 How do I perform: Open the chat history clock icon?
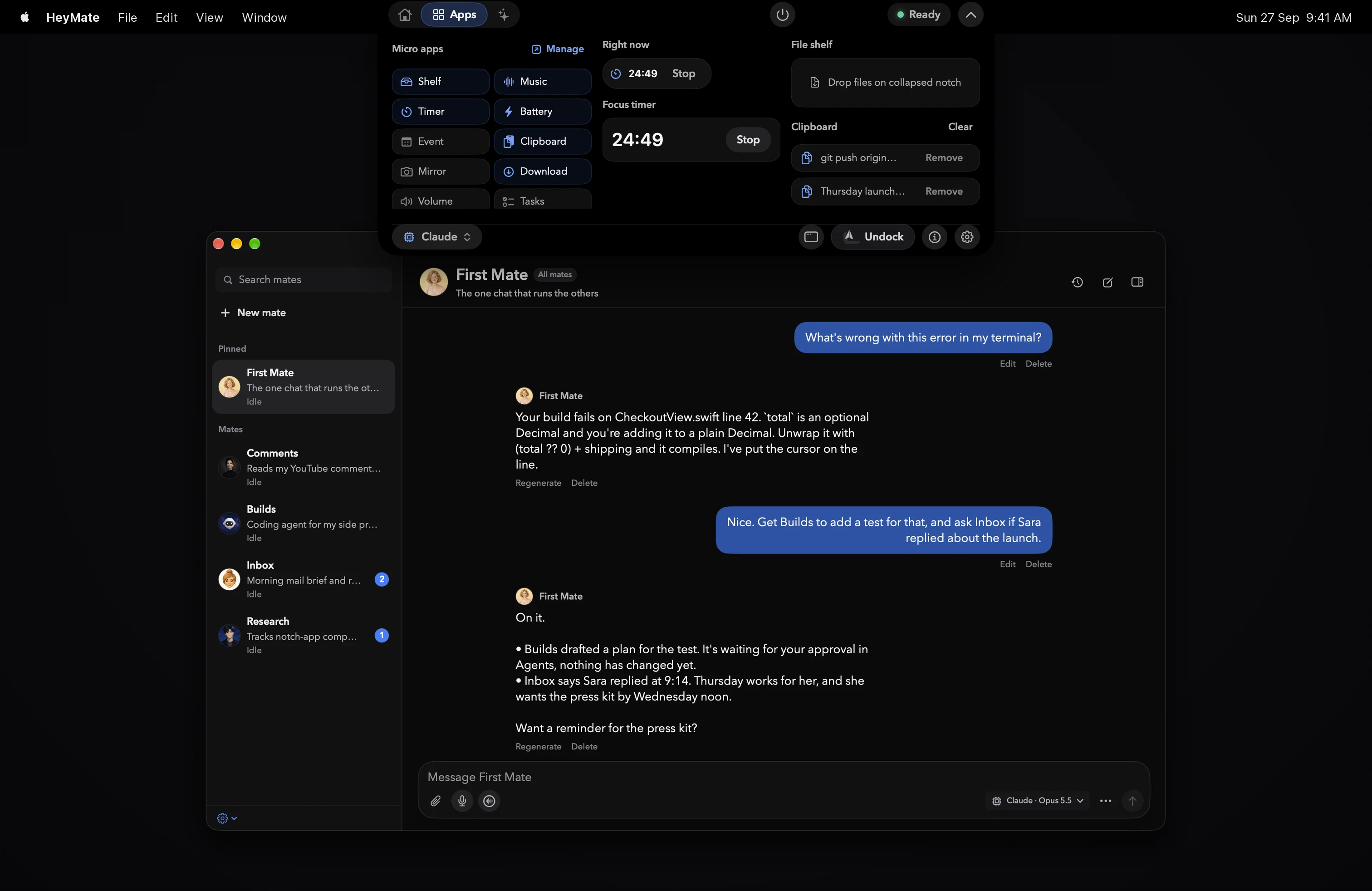(1077, 282)
